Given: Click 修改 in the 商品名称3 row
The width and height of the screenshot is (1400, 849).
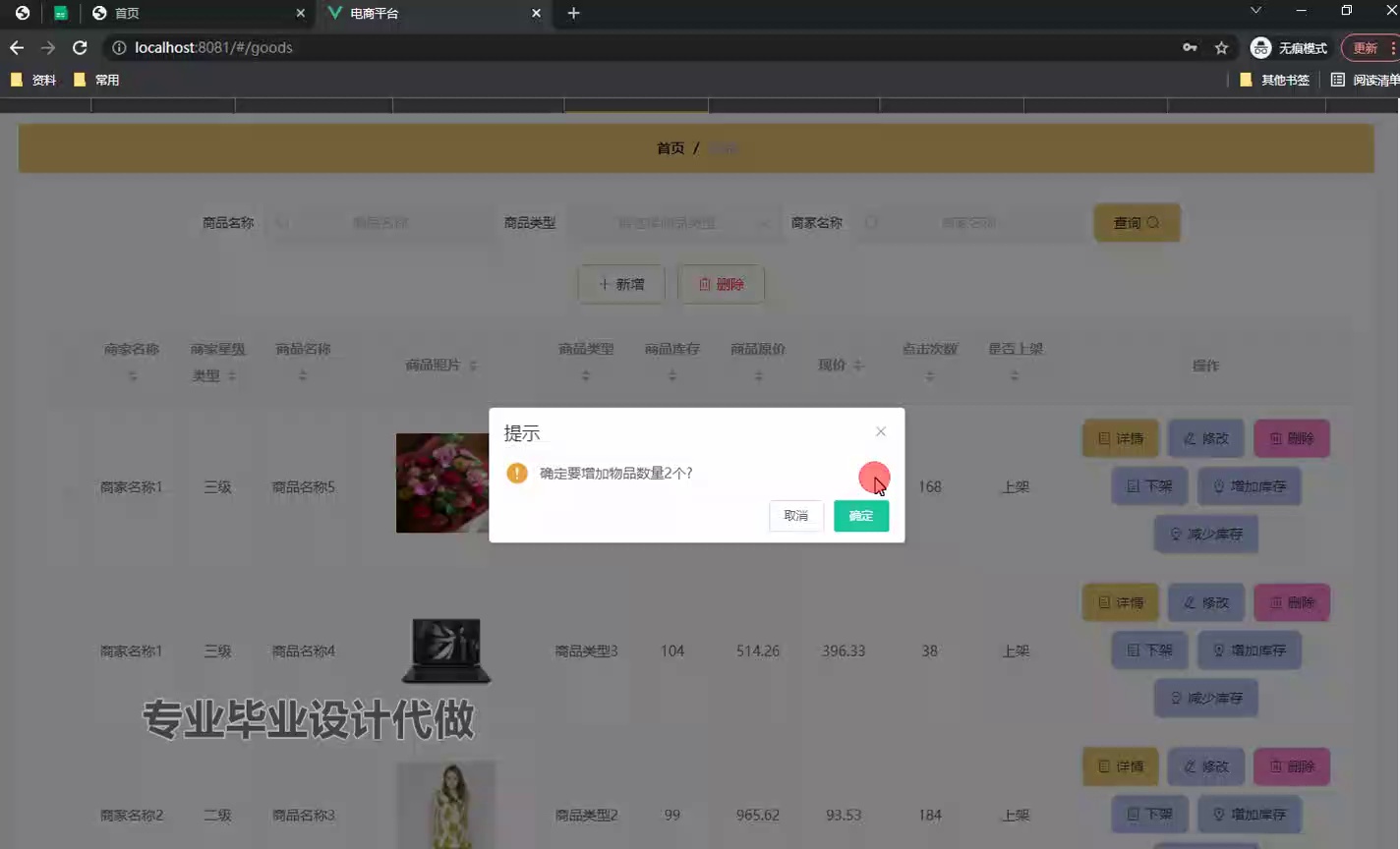Looking at the screenshot, I should pos(1206,766).
